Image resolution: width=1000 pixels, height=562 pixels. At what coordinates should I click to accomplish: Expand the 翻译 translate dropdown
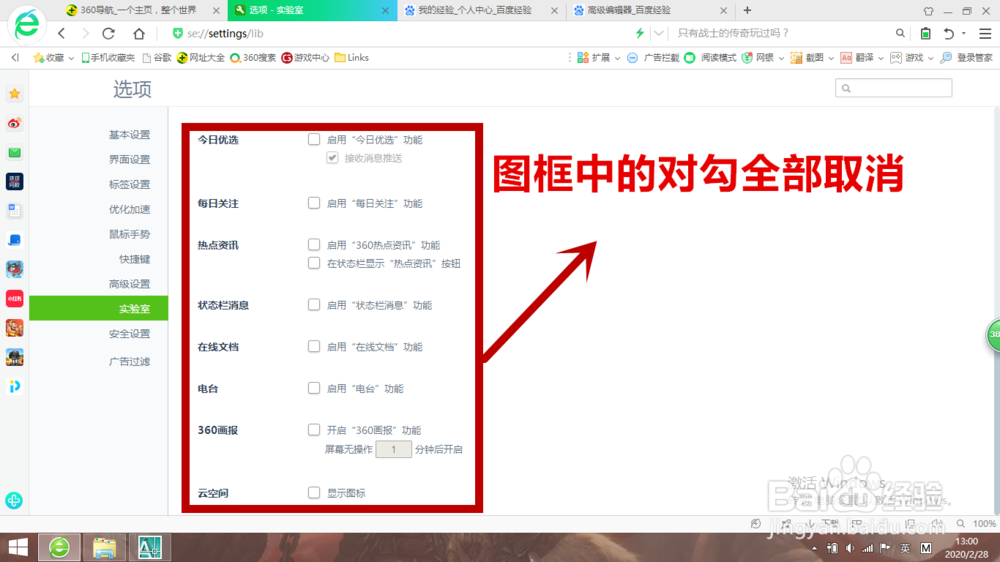pos(881,58)
